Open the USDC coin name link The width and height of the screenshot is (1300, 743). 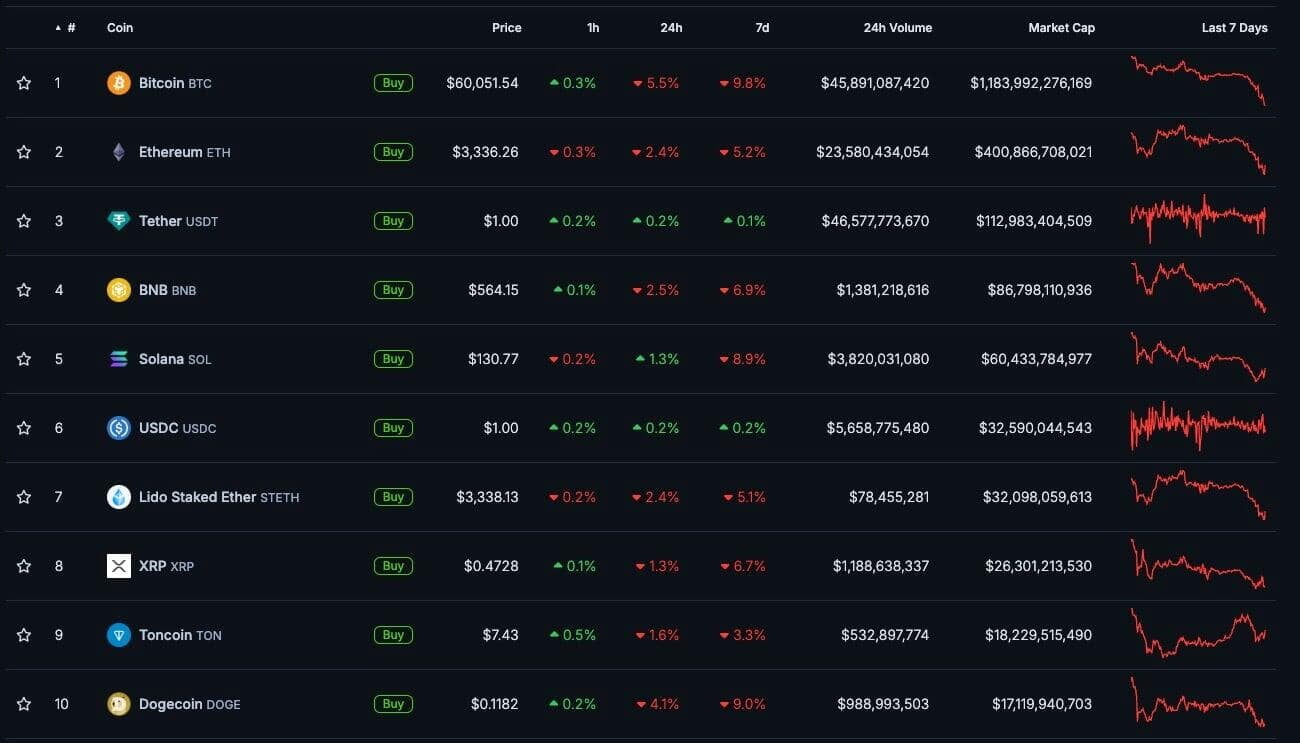click(177, 428)
